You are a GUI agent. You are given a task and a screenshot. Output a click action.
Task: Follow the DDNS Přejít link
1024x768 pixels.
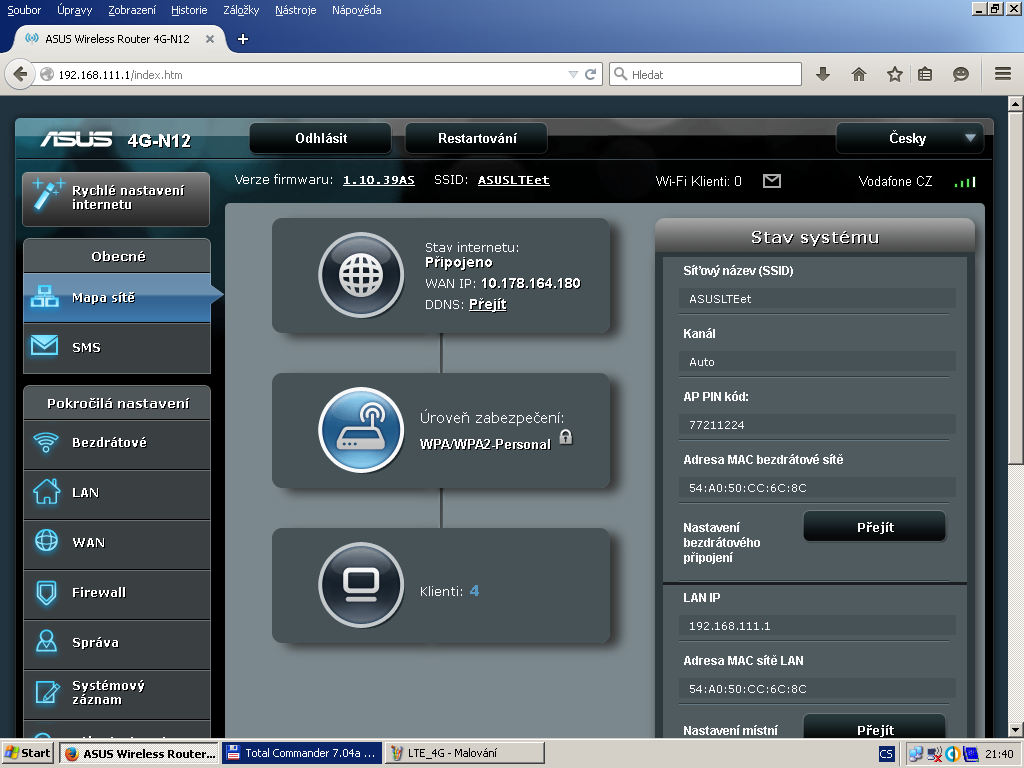pyautogui.click(x=487, y=304)
